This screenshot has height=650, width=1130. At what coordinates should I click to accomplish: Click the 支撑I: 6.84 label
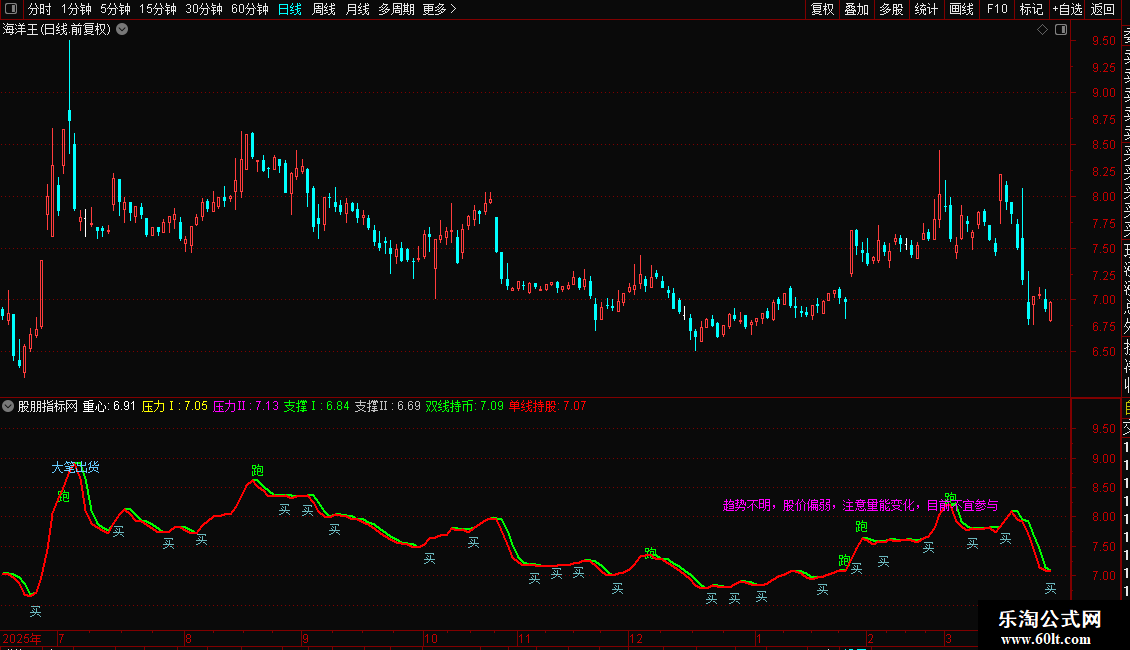point(316,406)
